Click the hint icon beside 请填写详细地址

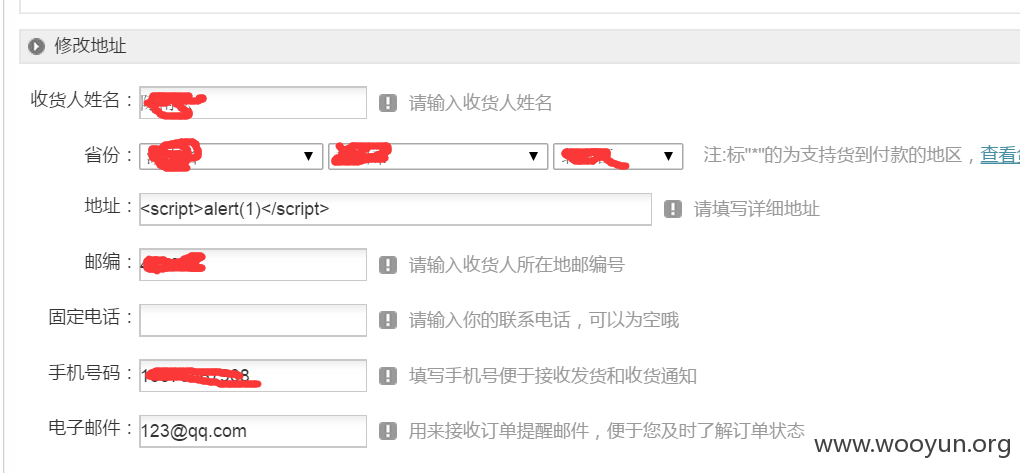click(673, 209)
